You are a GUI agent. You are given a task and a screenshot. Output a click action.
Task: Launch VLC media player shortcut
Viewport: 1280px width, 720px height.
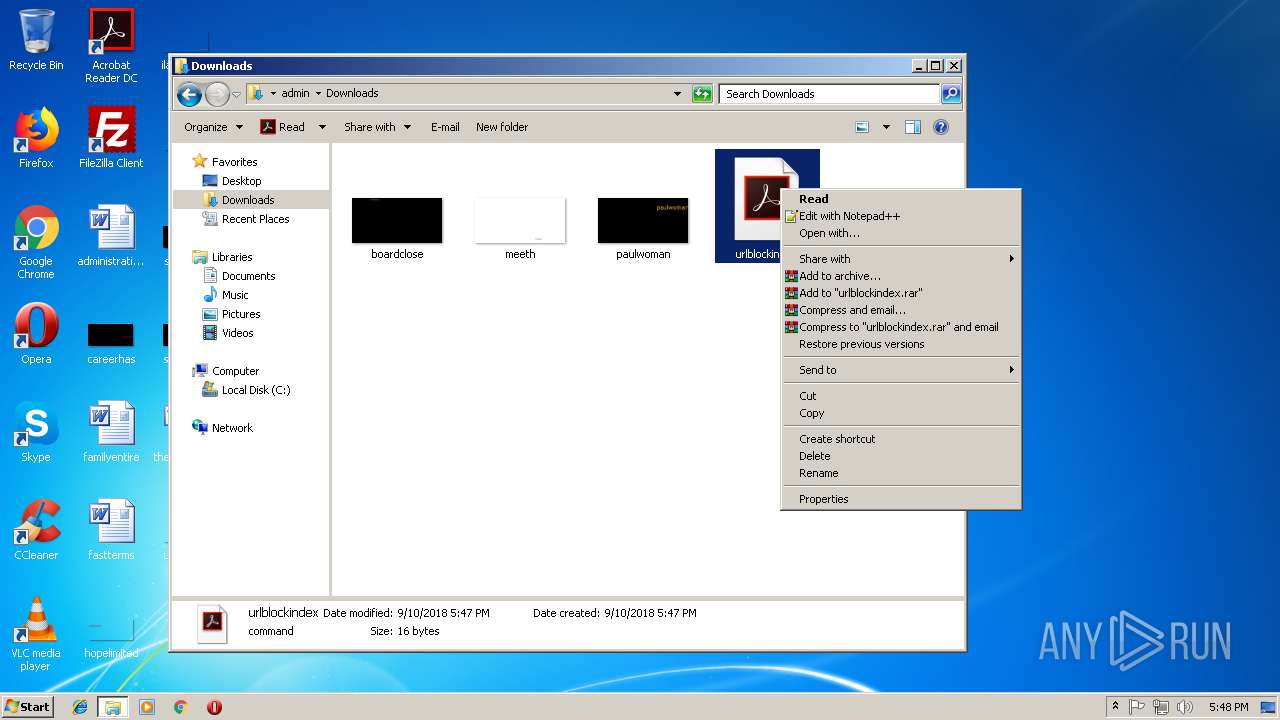[x=36, y=635]
